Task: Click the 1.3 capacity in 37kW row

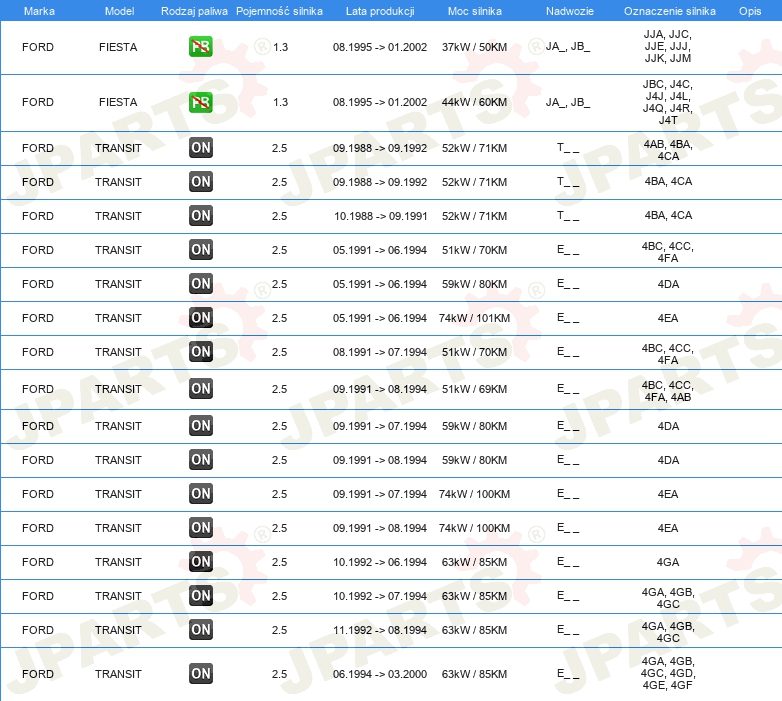Action: click(x=280, y=47)
